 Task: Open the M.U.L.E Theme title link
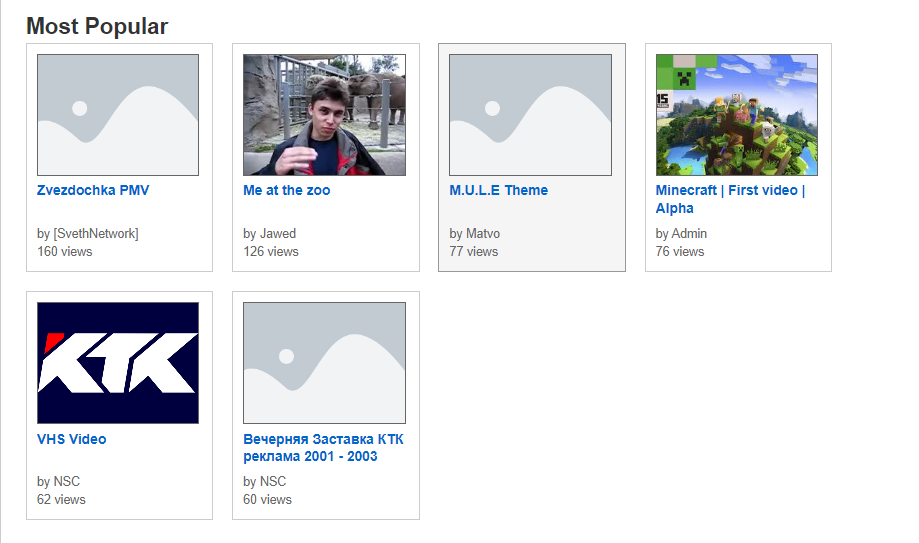click(x=498, y=190)
